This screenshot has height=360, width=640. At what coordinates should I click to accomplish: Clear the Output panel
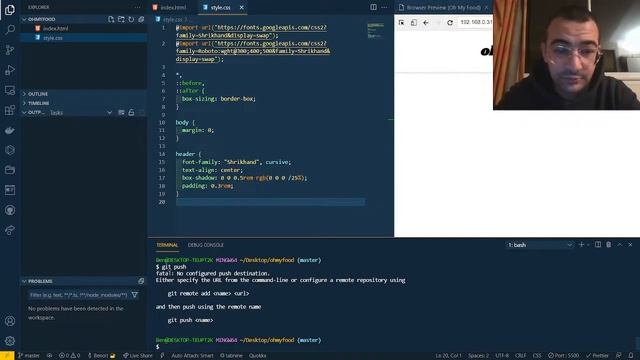point(121,112)
